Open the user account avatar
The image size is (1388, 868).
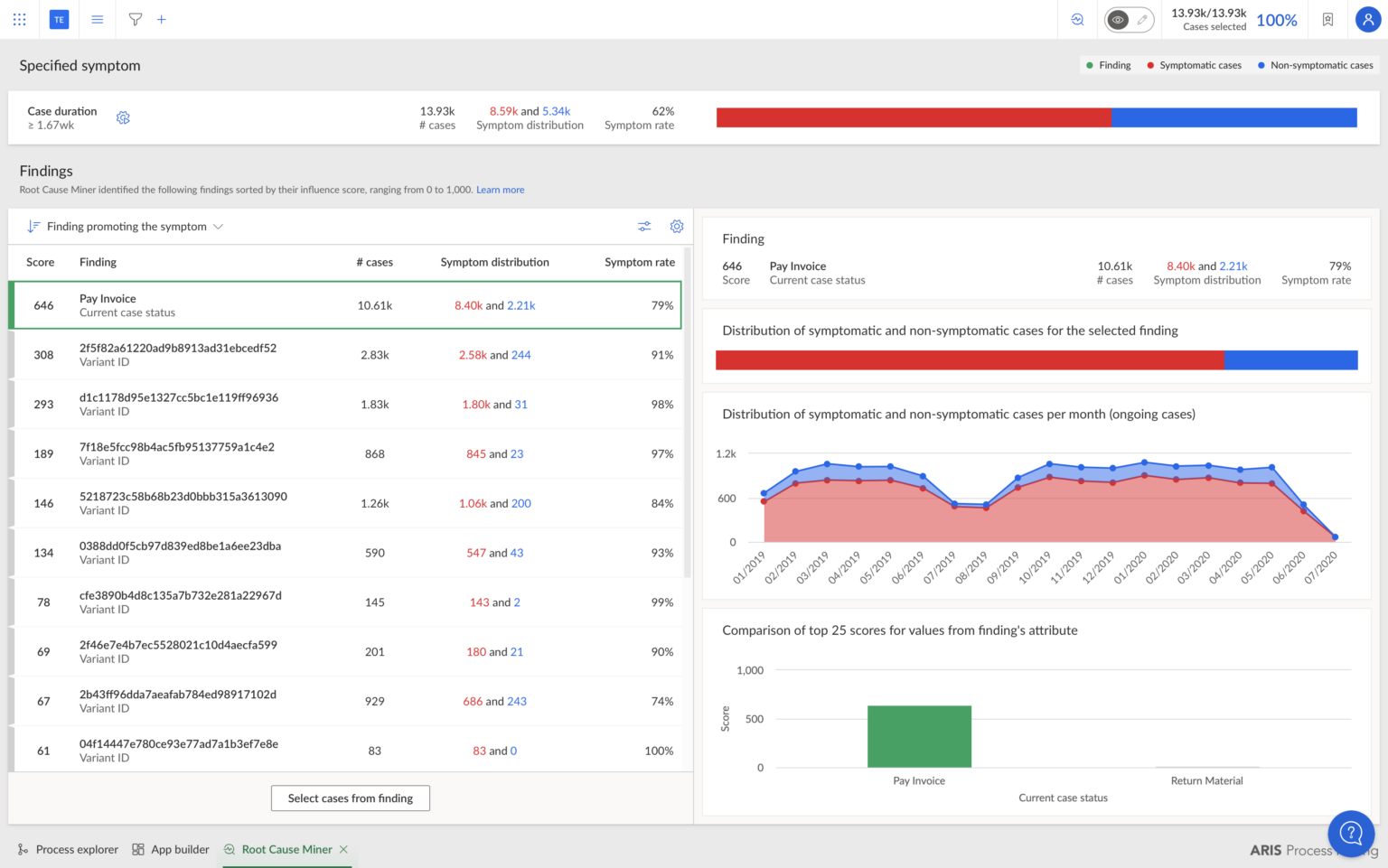pyautogui.click(x=1367, y=19)
